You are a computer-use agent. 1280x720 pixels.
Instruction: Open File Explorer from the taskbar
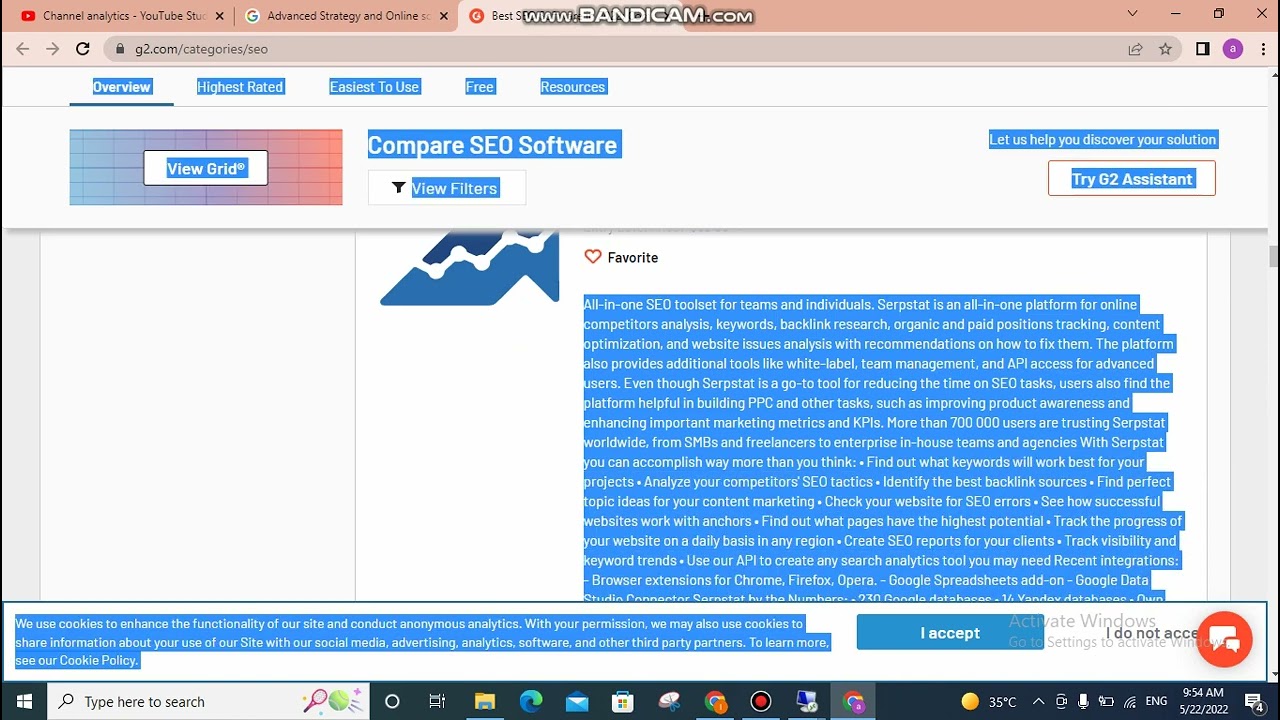click(x=484, y=701)
